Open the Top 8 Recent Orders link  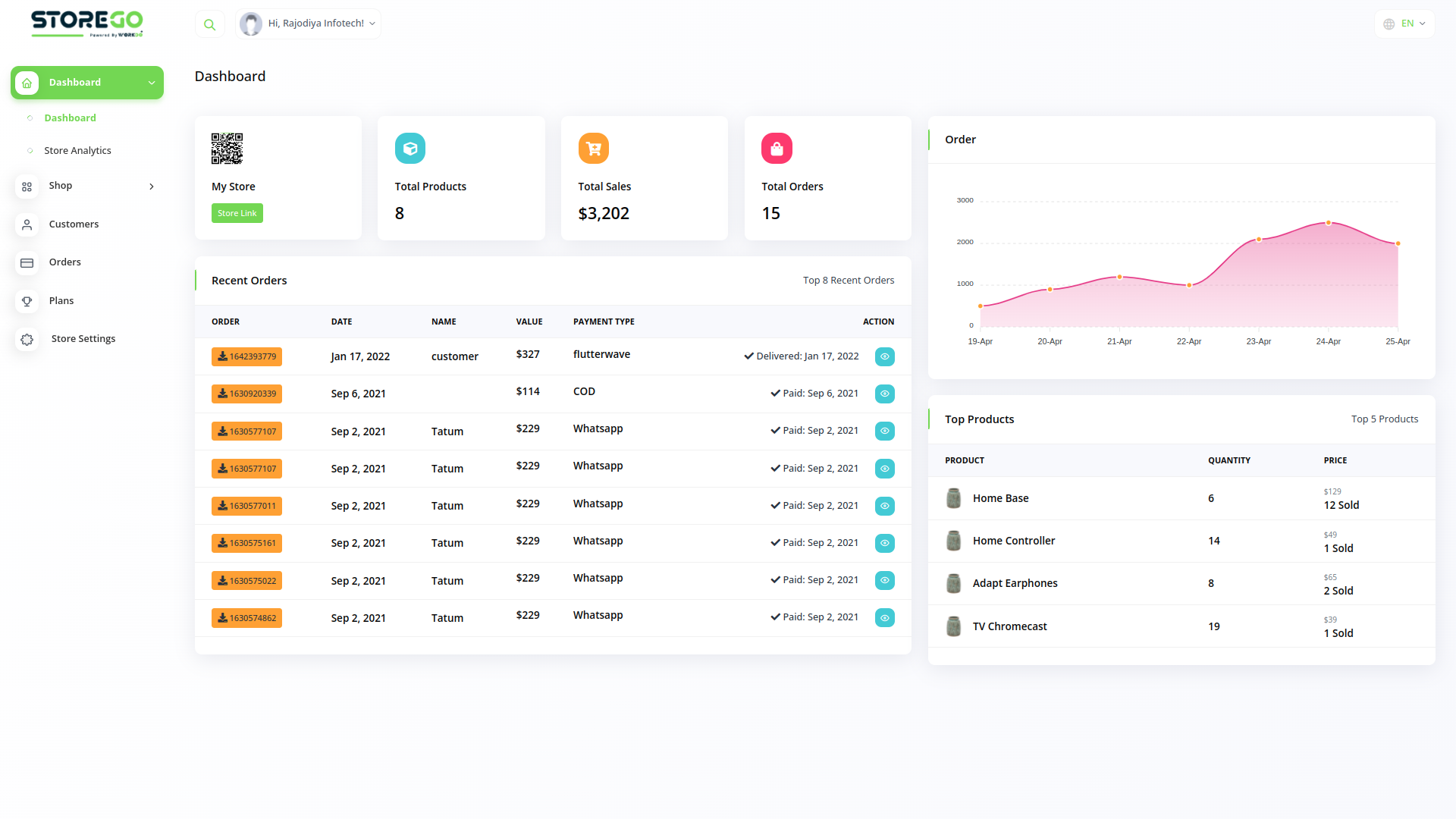pos(848,280)
